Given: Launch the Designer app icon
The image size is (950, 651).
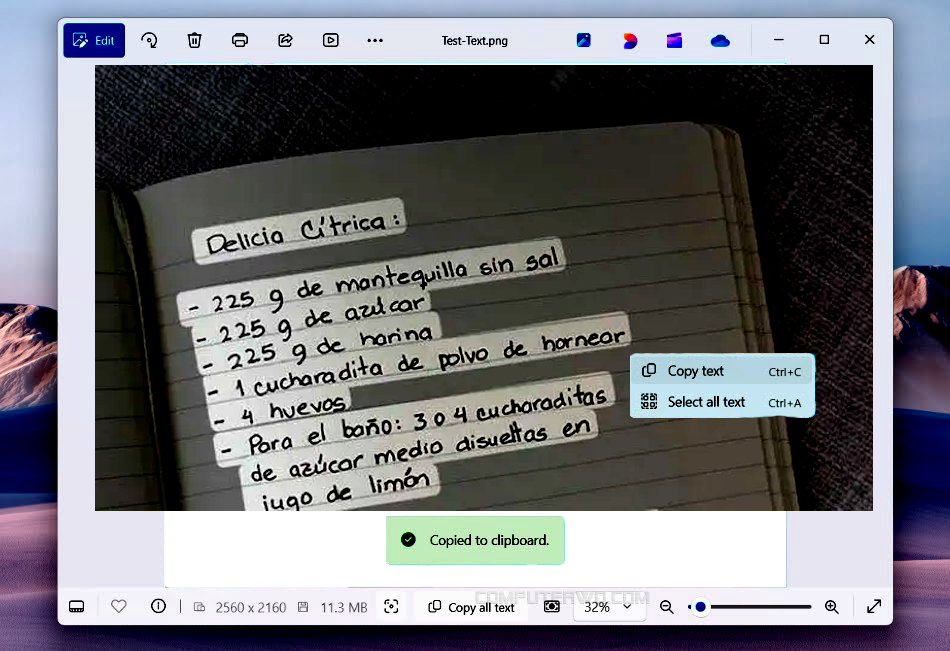Looking at the screenshot, I should pyautogui.click(x=629, y=41).
